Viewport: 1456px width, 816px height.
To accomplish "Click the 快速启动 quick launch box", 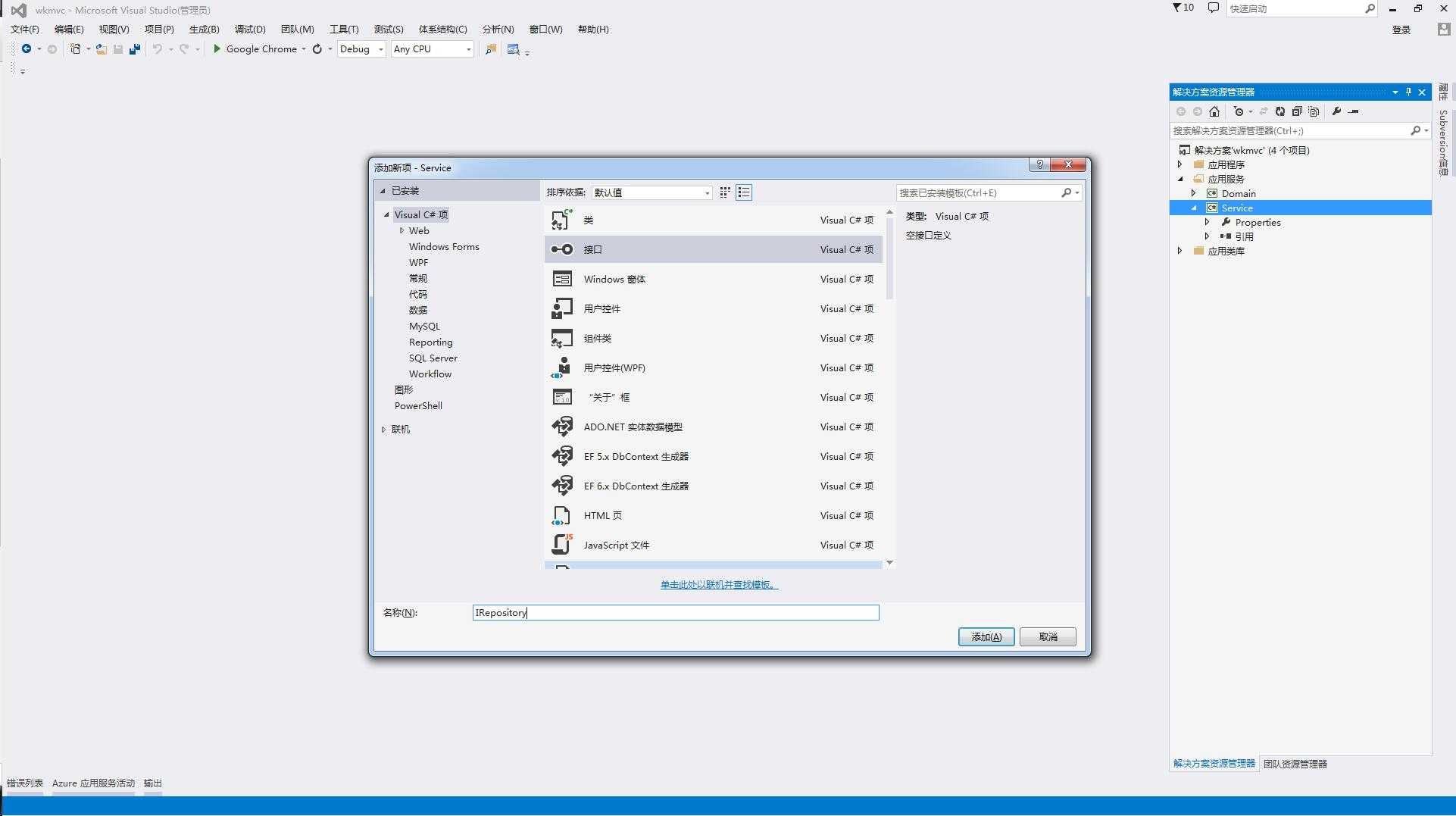I will pyautogui.click(x=1301, y=8).
